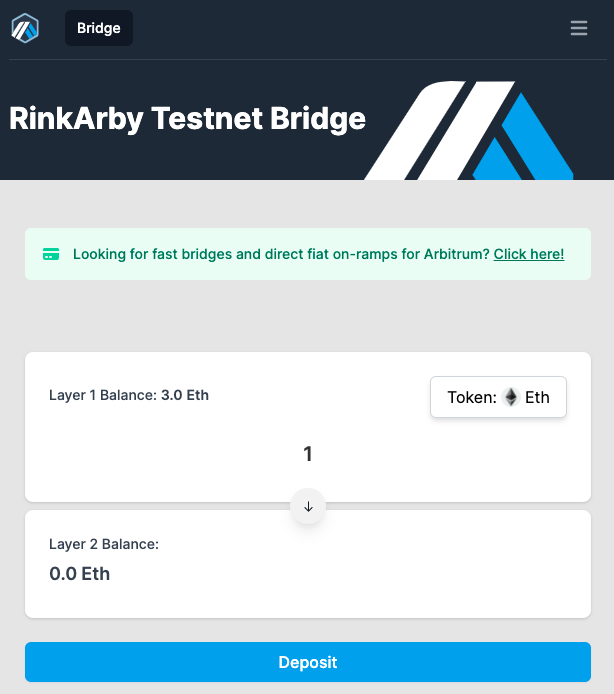Swap direction with the down arrow button
The width and height of the screenshot is (614, 694).
coord(308,506)
